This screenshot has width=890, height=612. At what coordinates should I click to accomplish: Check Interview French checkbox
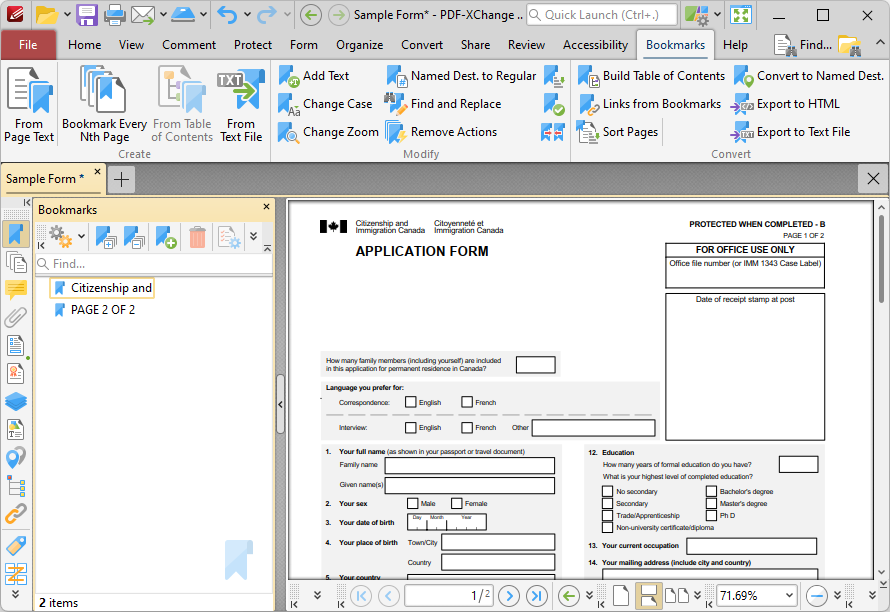click(467, 427)
